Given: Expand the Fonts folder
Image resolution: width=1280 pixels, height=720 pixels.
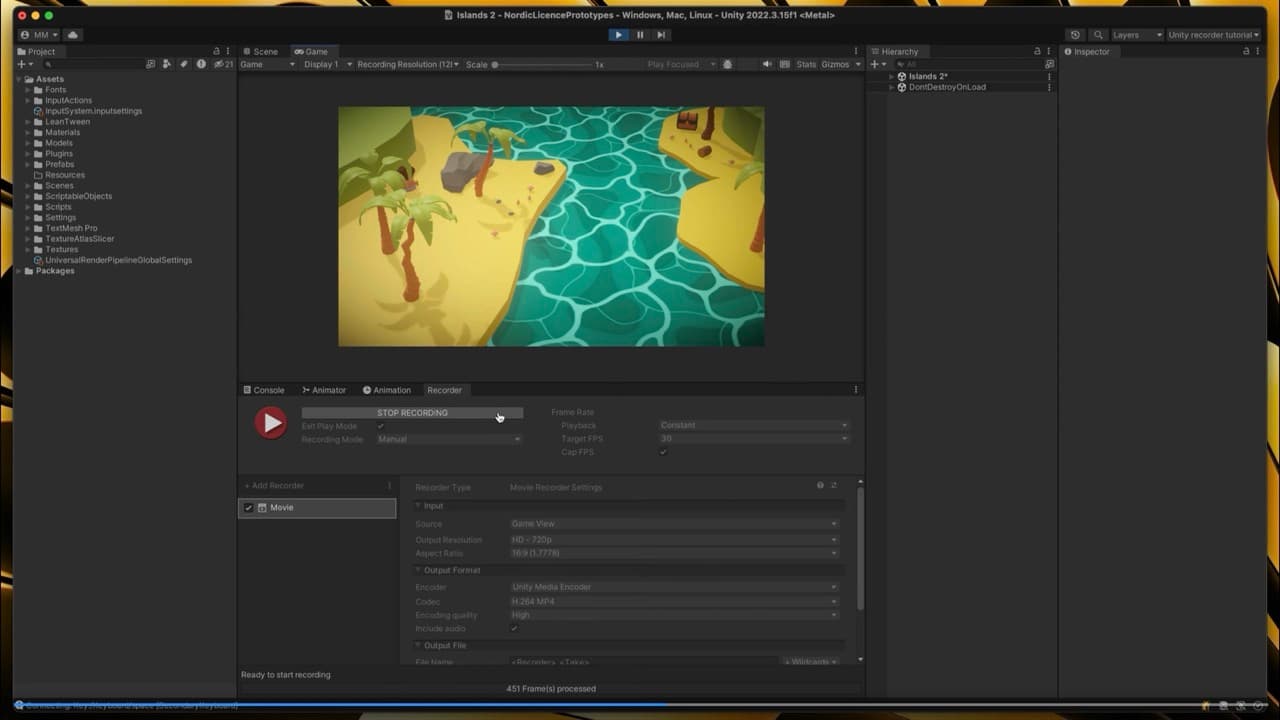Looking at the screenshot, I should [x=28, y=90].
